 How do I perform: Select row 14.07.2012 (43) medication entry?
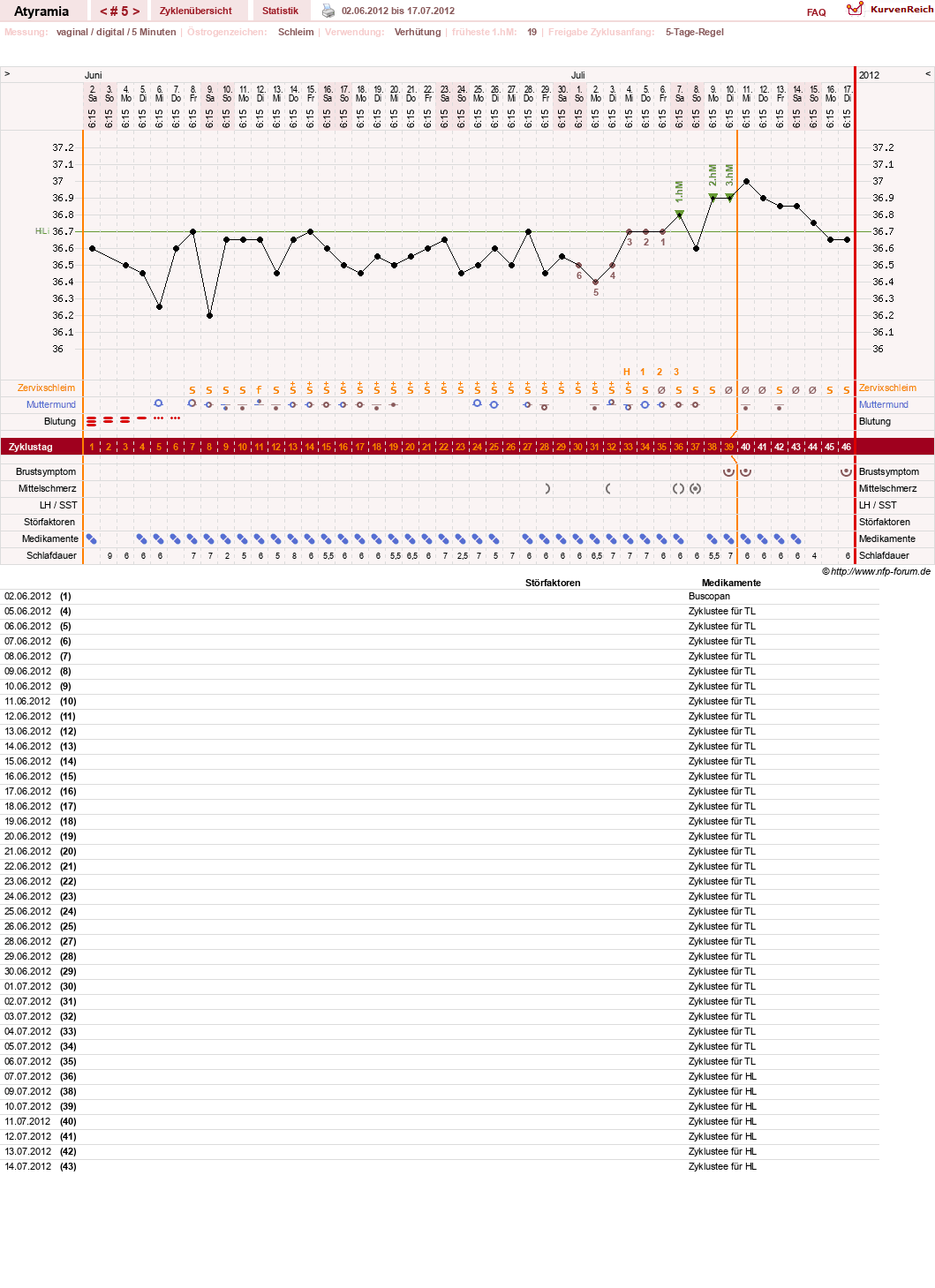click(440, 1166)
